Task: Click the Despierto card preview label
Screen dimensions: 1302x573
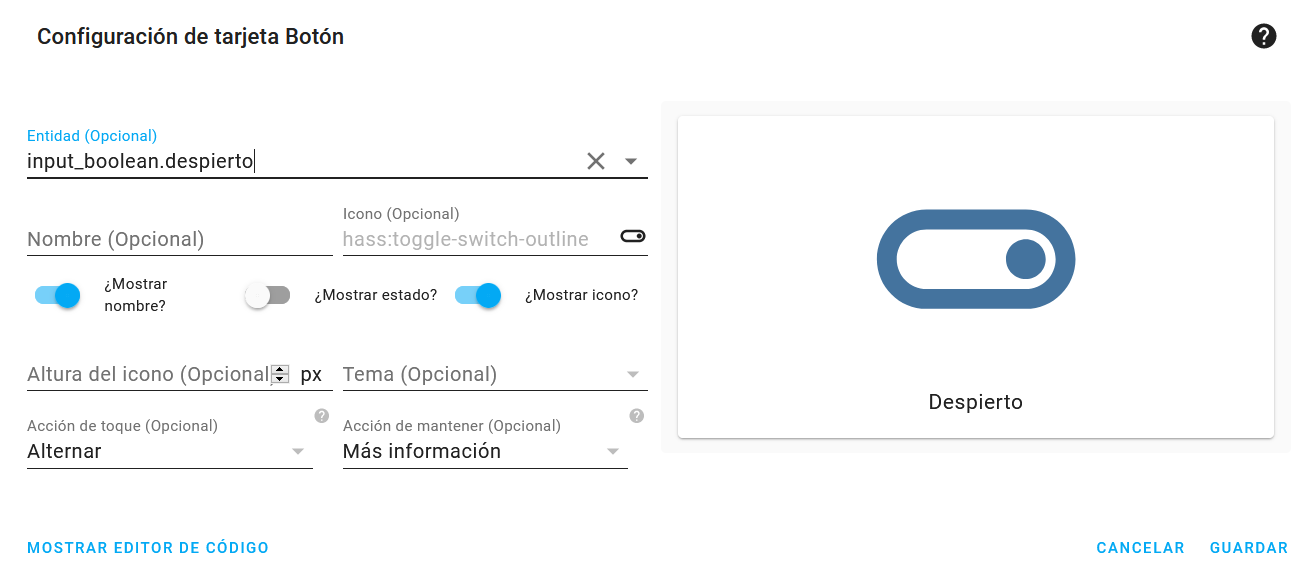Action: (976, 402)
